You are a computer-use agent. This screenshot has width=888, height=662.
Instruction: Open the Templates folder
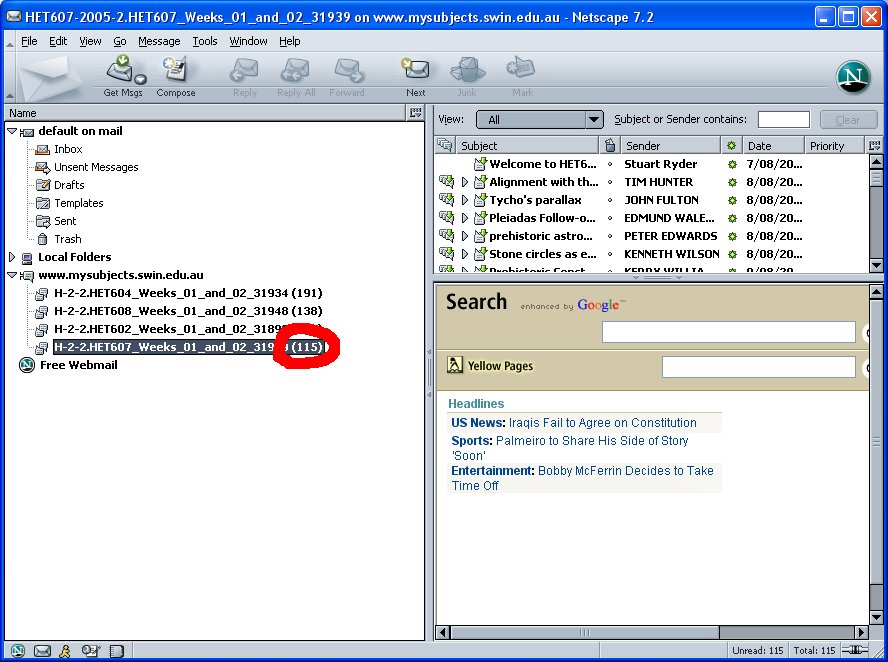79,203
